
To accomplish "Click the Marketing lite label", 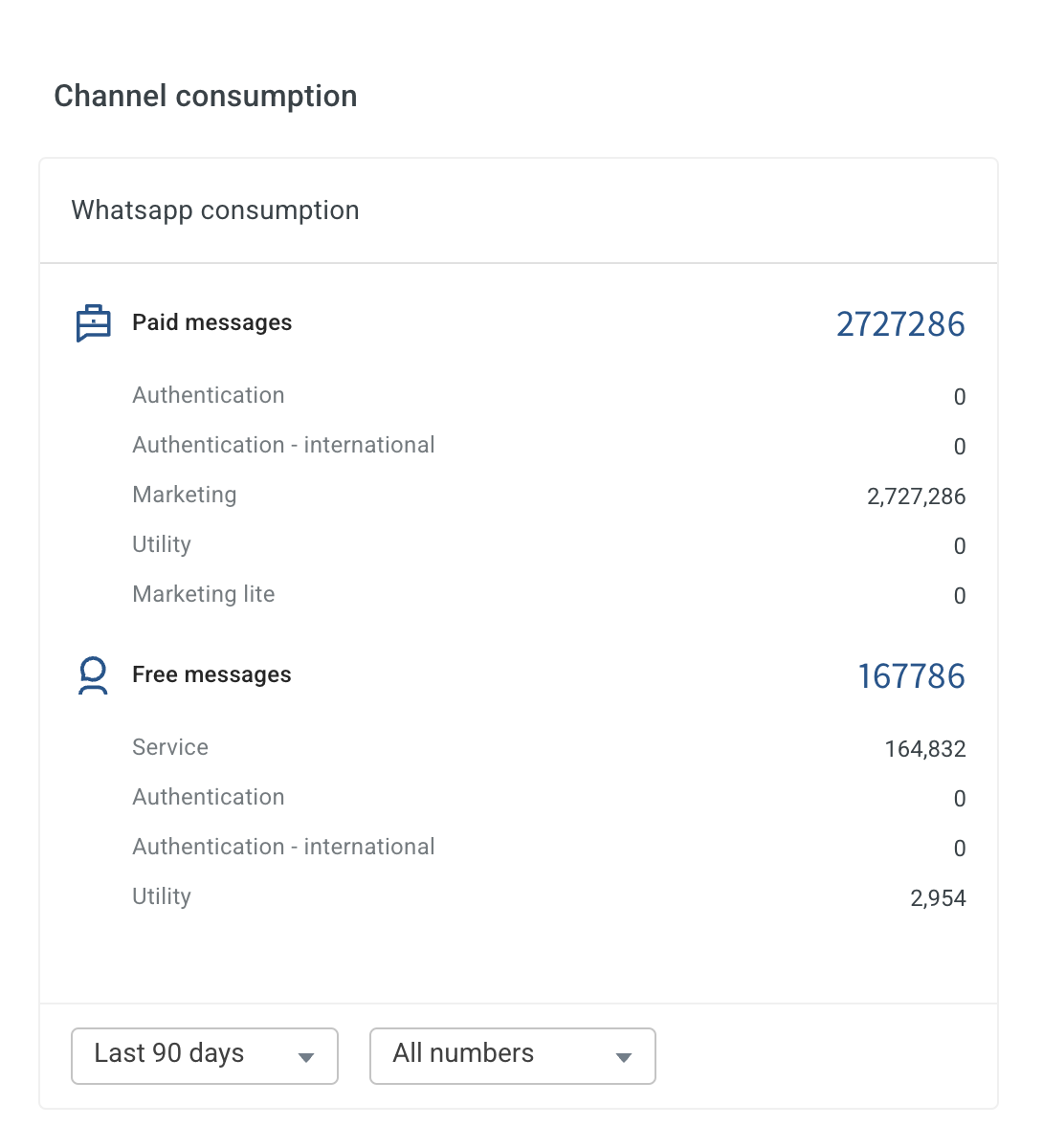I will (204, 594).
